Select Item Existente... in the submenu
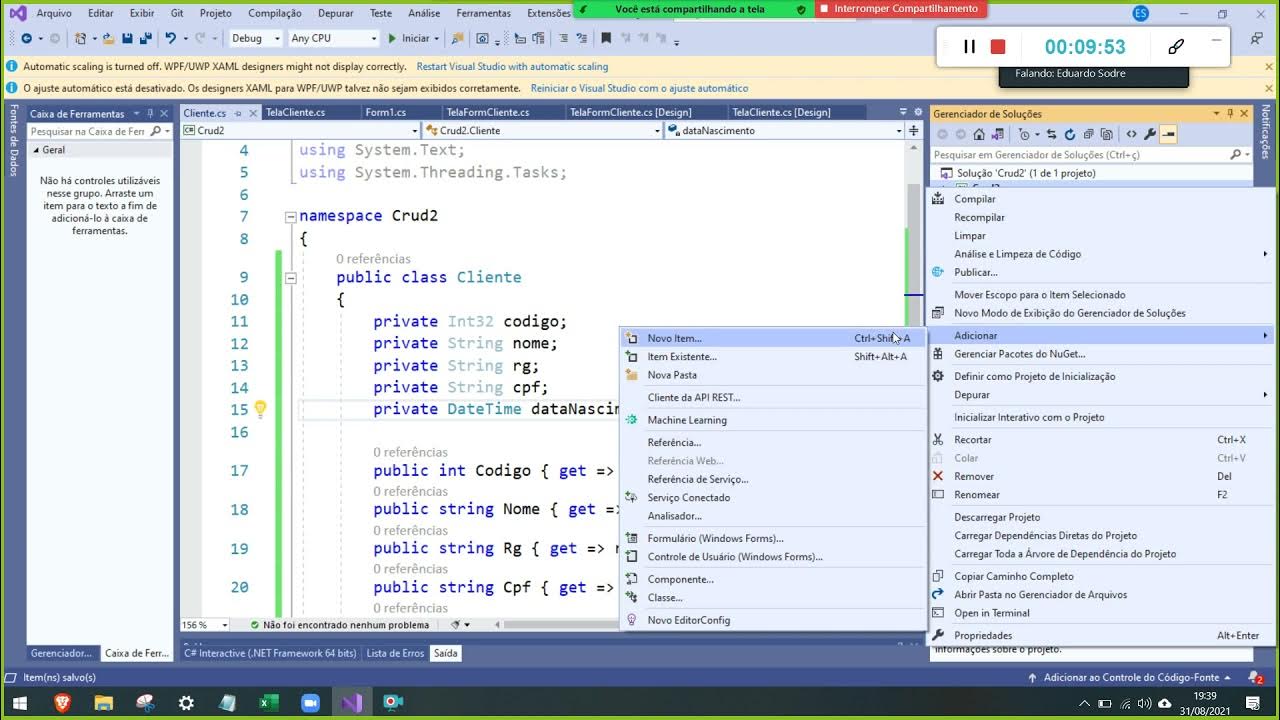This screenshot has width=1280, height=720. [x=773, y=356]
